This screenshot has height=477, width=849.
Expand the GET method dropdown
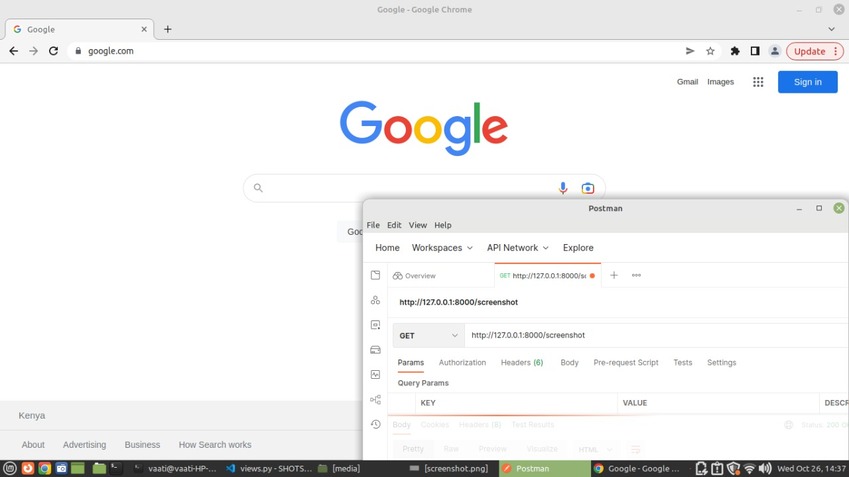click(x=429, y=336)
